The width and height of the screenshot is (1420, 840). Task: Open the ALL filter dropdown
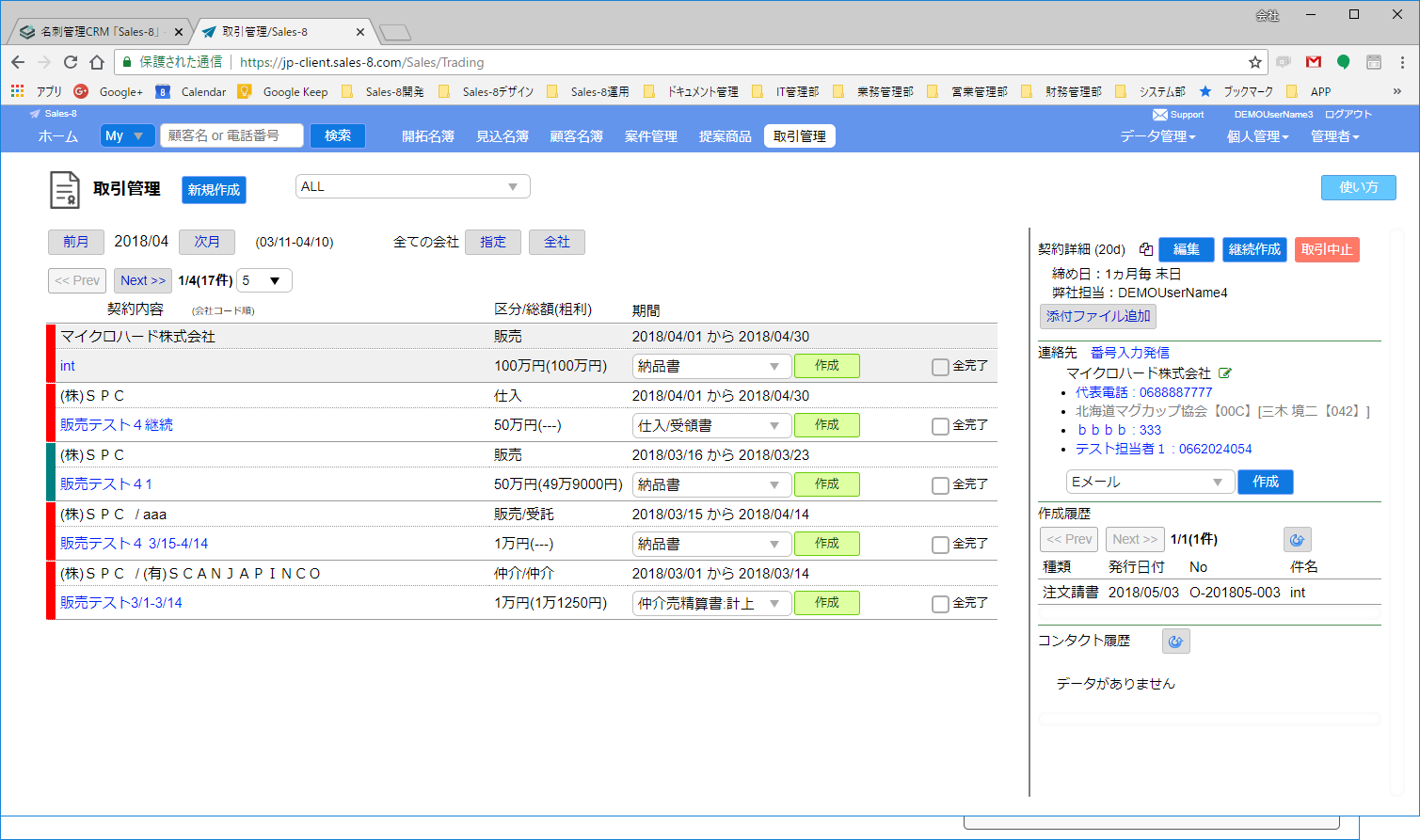click(413, 186)
